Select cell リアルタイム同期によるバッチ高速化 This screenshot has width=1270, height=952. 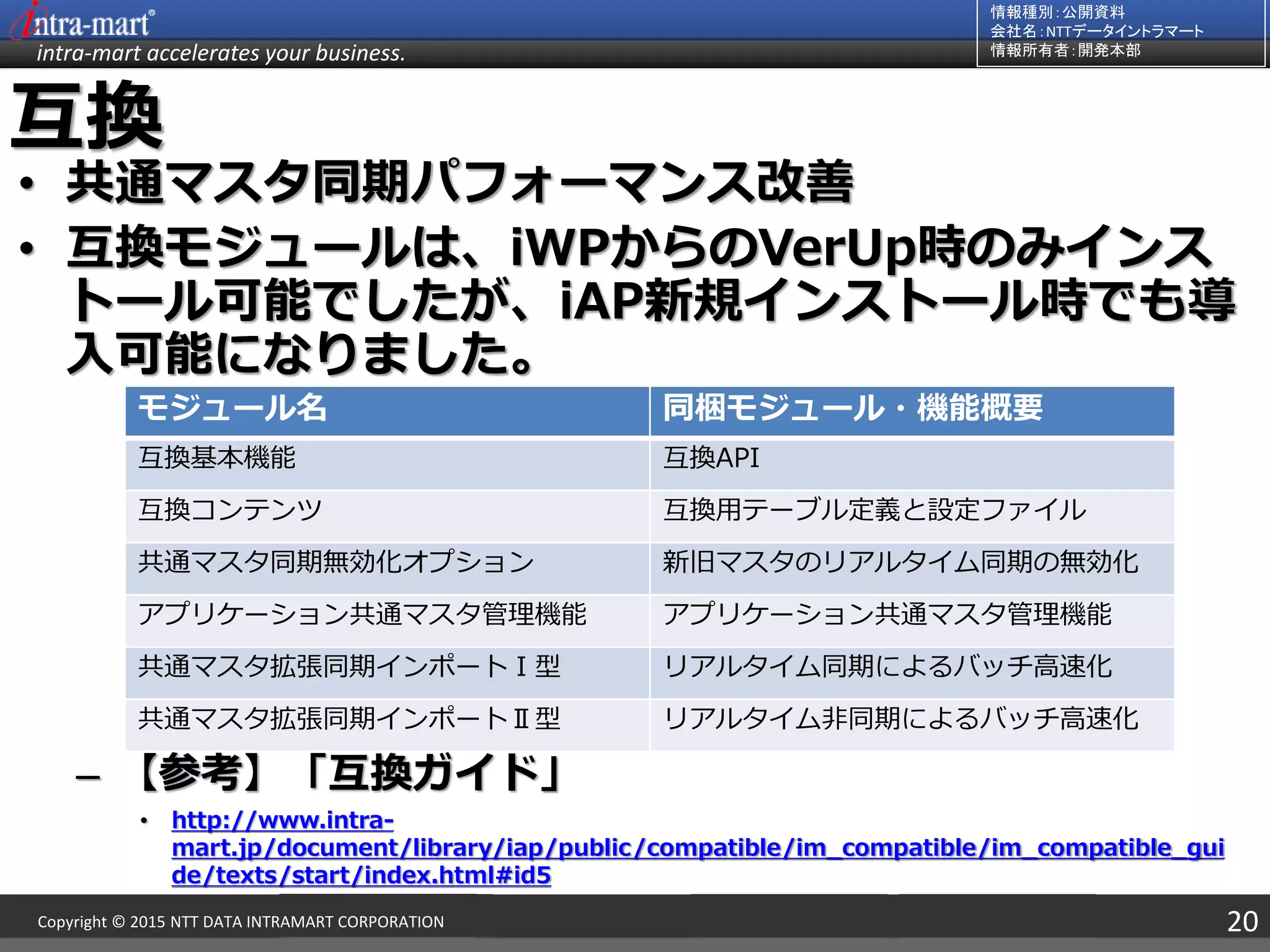tap(912, 672)
